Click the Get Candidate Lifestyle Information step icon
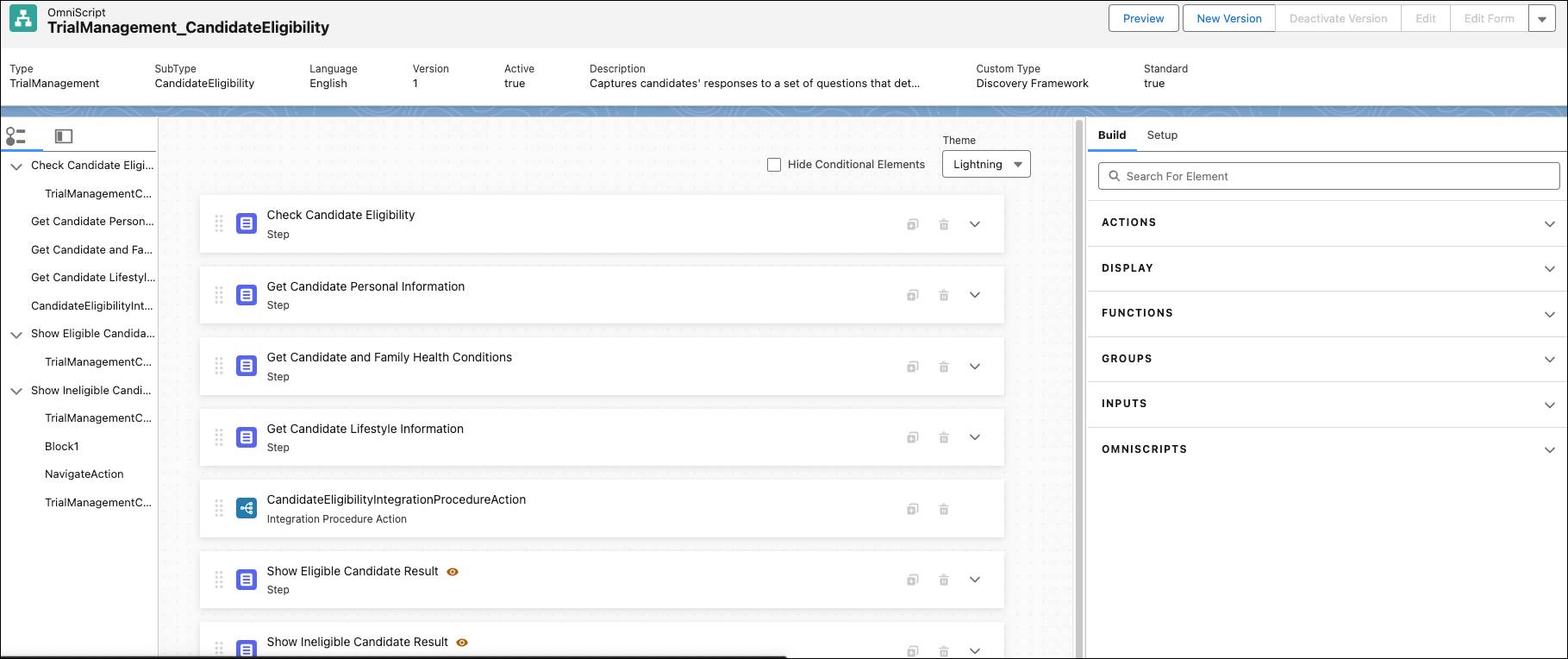The width and height of the screenshot is (1568, 659). click(247, 437)
